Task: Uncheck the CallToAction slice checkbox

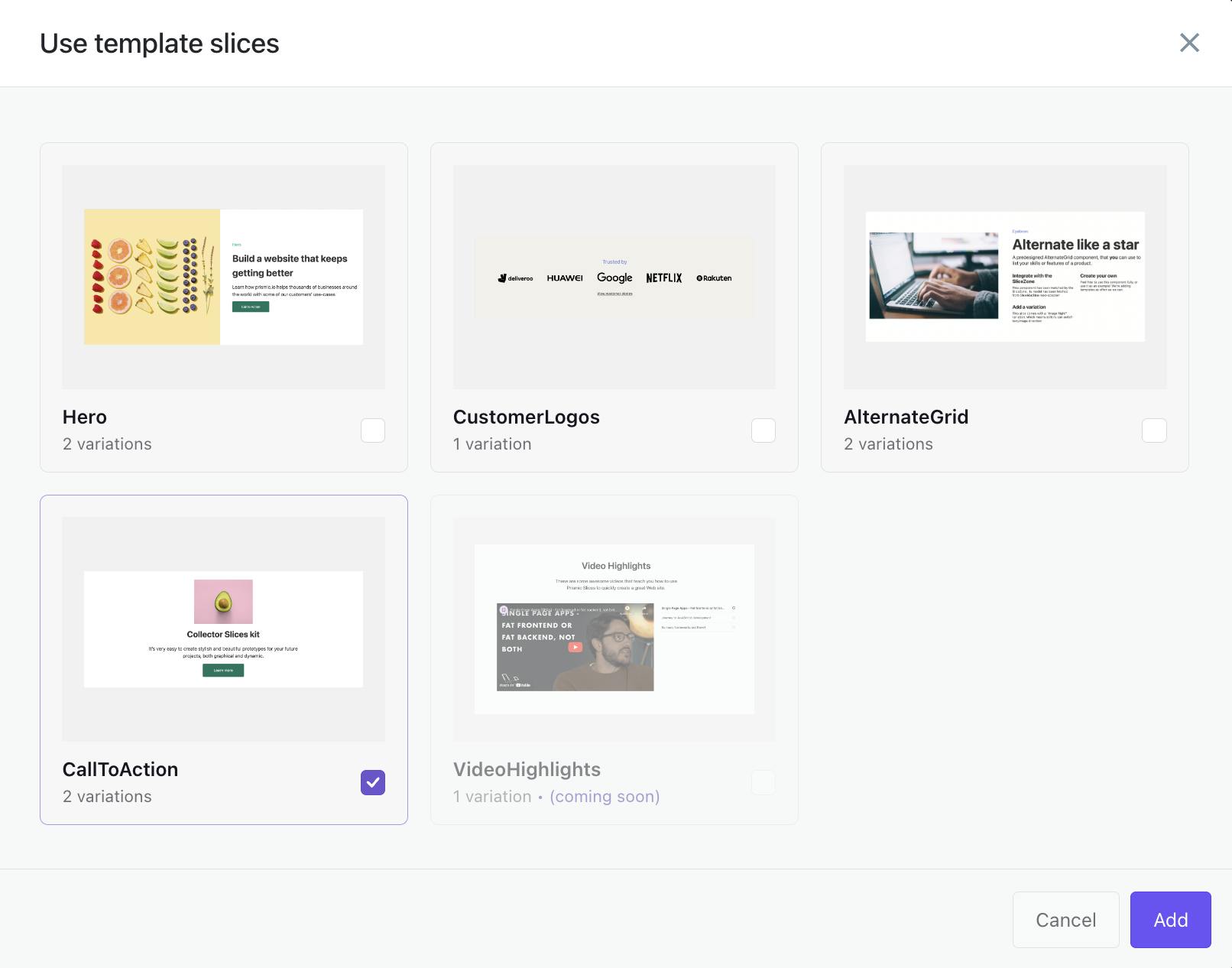Action: [373, 782]
